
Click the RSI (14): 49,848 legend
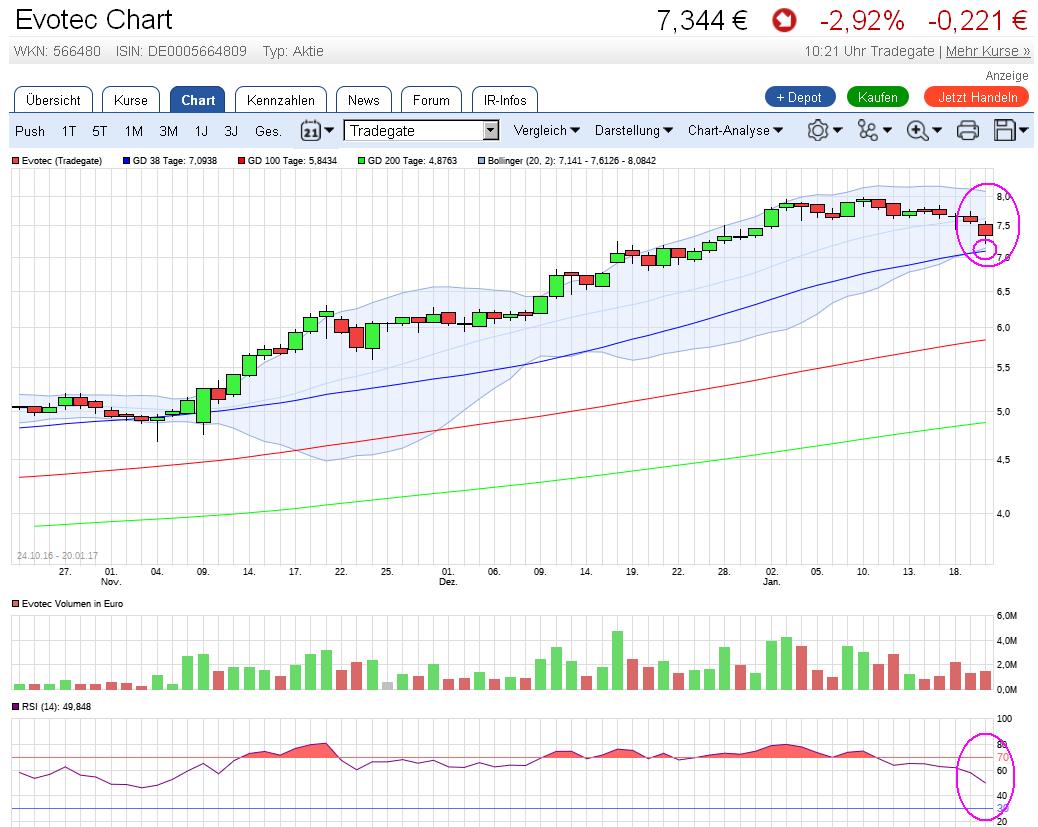point(52,706)
